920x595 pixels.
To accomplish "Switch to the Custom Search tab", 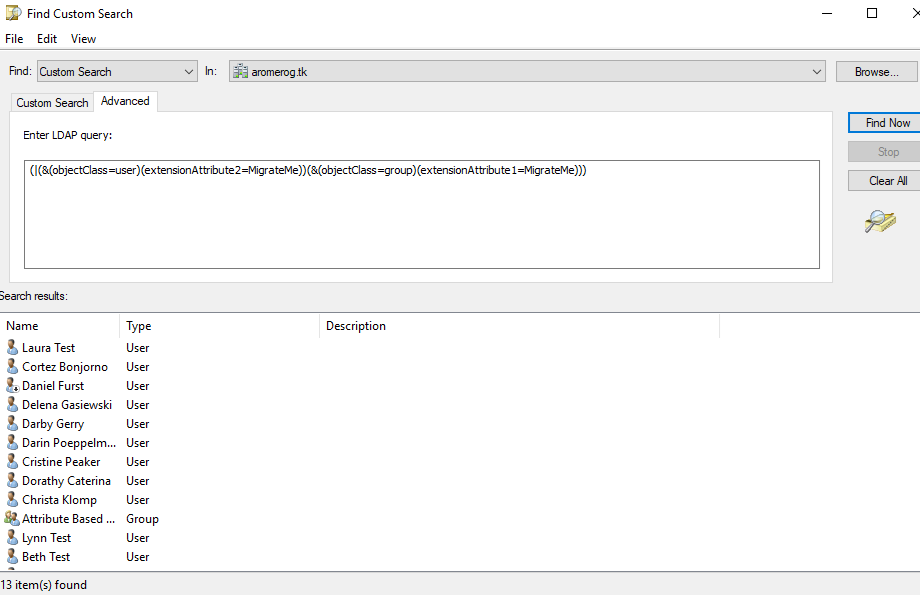I will [52, 103].
